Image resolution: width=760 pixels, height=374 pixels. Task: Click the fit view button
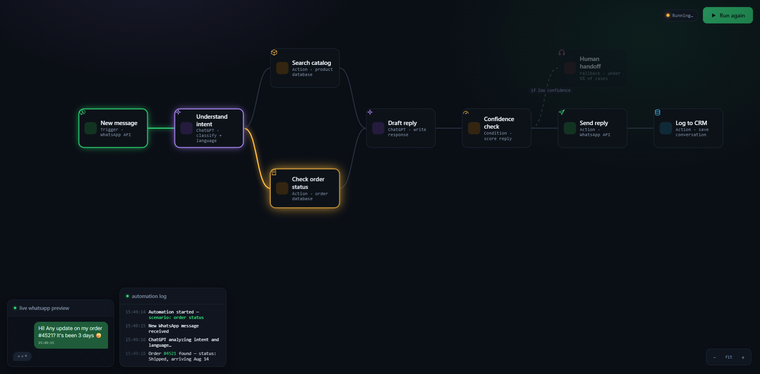coord(728,357)
